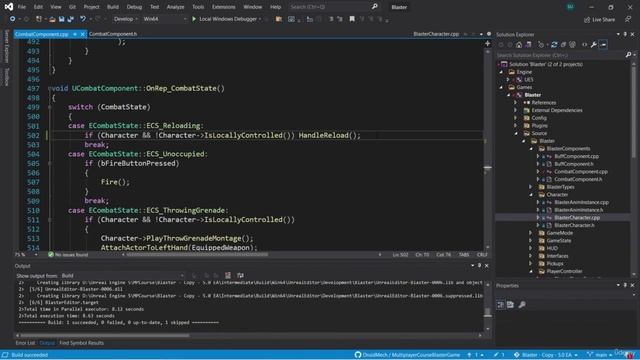Click Collapse All icon in Solution Explorer
The height and width of the screenshot is (360, 640).
click(x=563, y=44)
